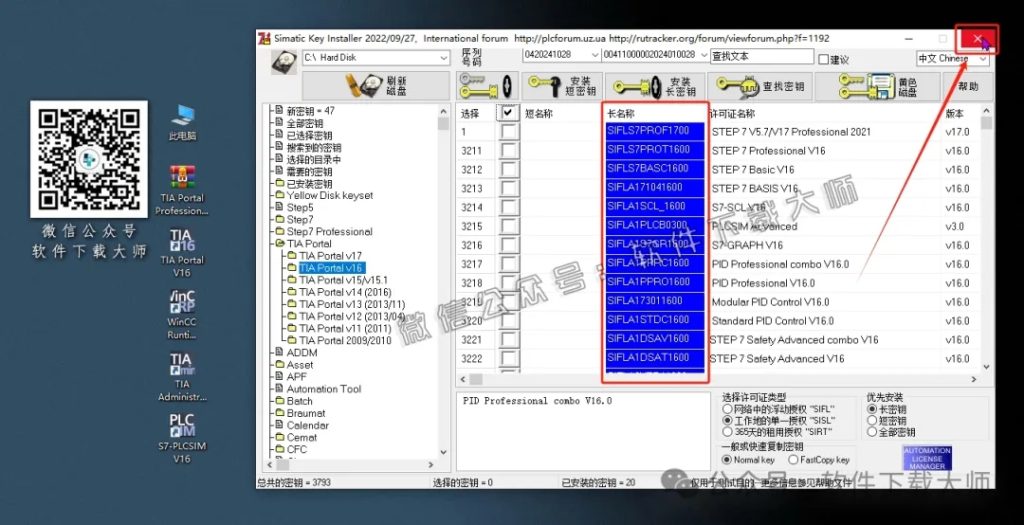The height and width of the screenshot is (525, 1024).
Task: Select the STEP 7 Safety Advanced V16 row
Action: click(718, 358)
